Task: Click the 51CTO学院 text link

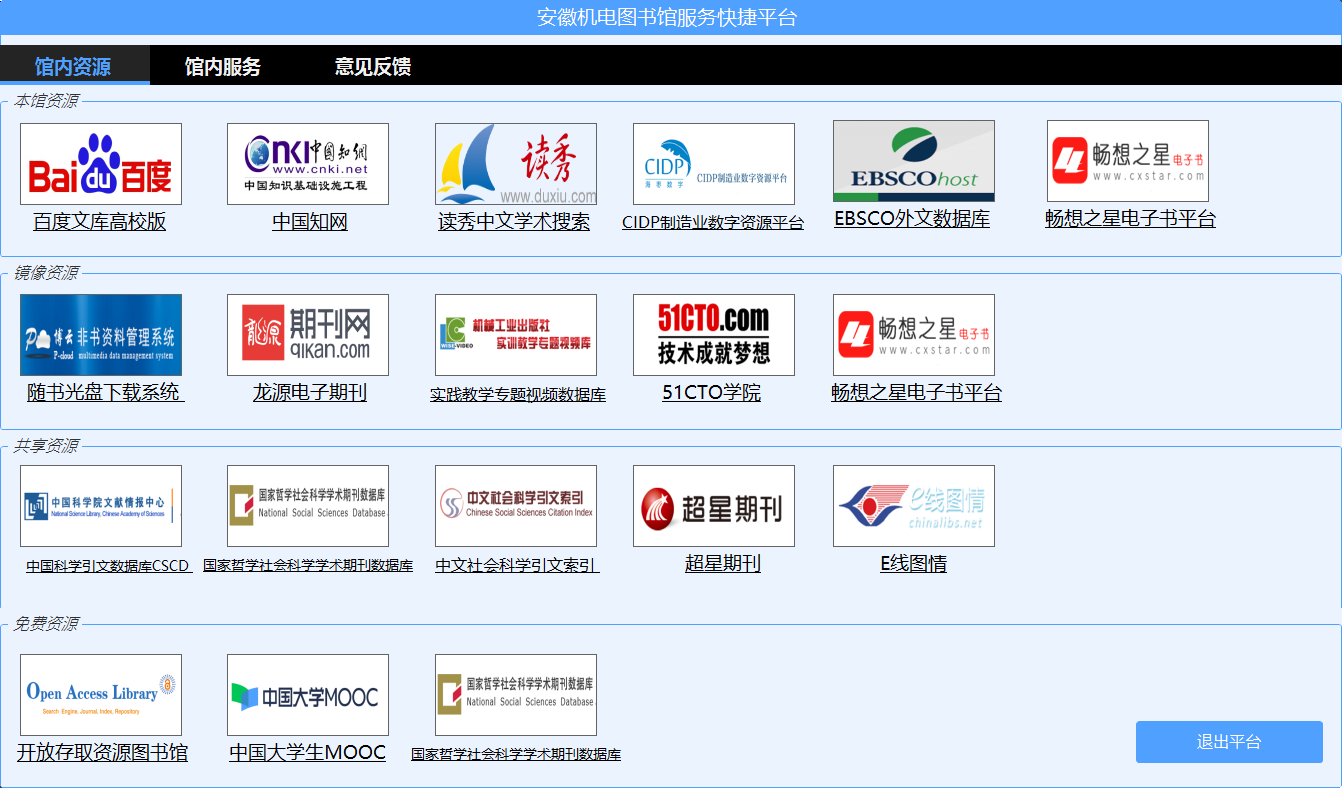Action: (x=712, y=393)
